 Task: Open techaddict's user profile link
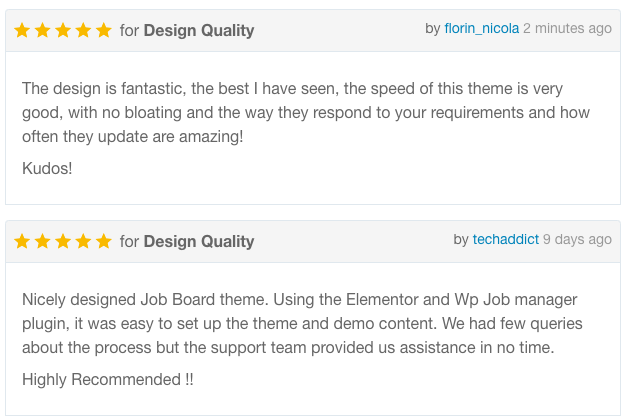(505, 240)
